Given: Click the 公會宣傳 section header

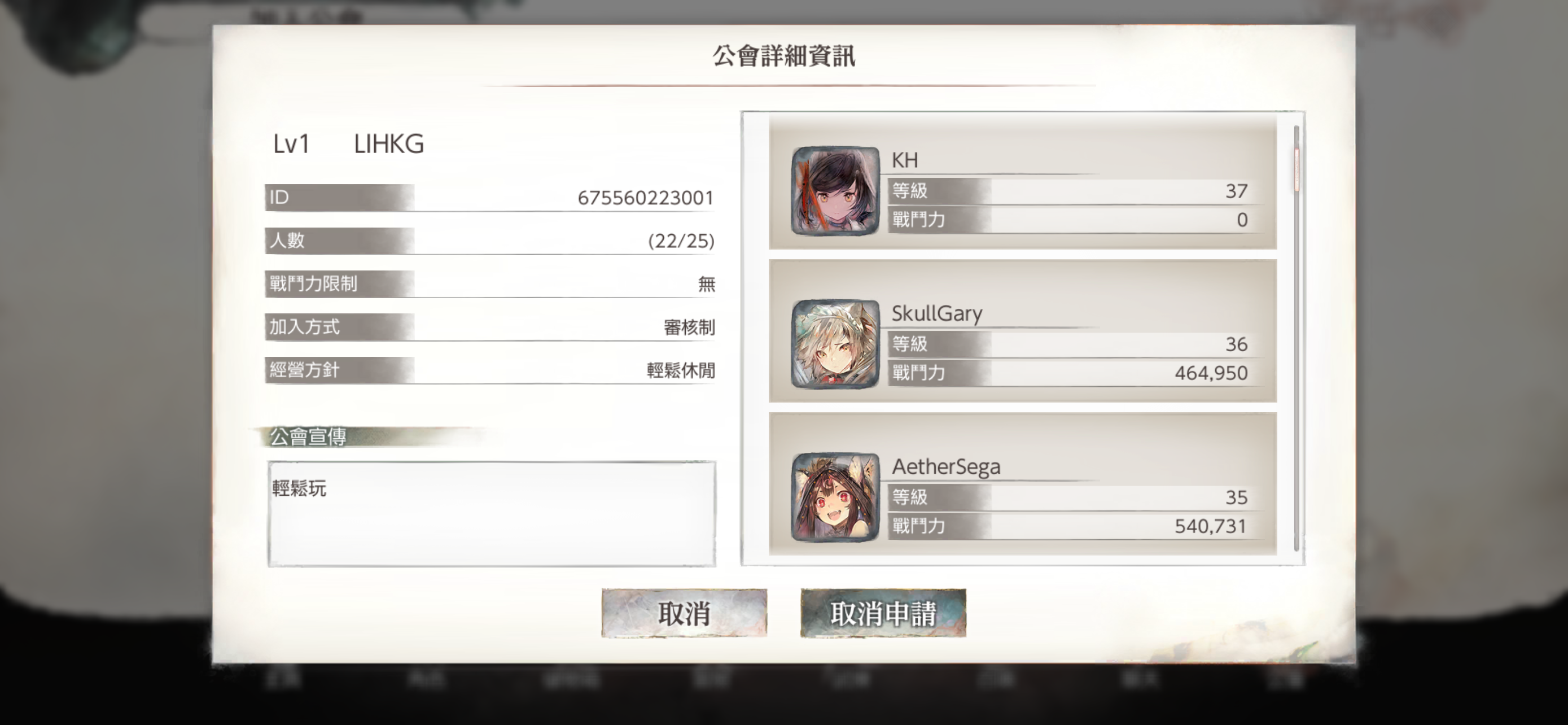Looking at the screenshot, I should [x=308, y=436].
